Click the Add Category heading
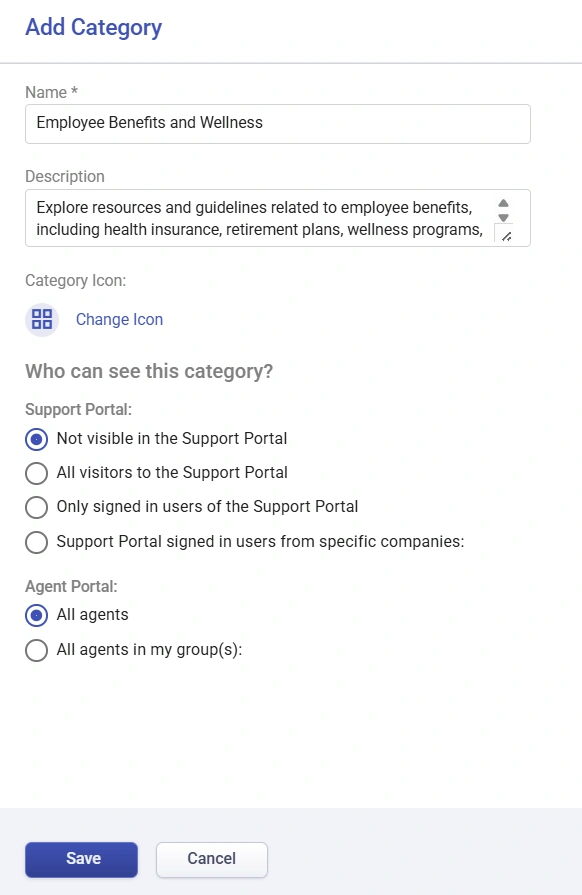The image size is (582, 895). [x=94, y=27]
